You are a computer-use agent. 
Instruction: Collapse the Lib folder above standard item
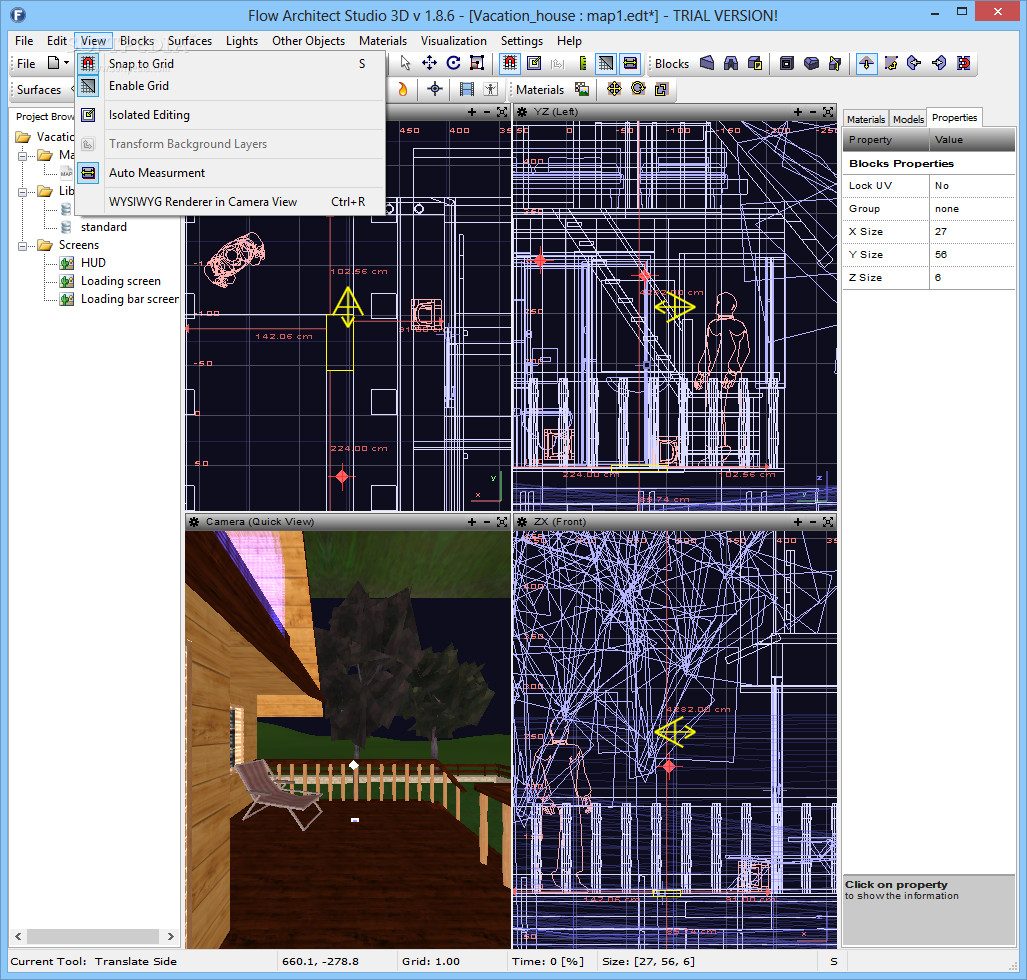tap(22, 192)
